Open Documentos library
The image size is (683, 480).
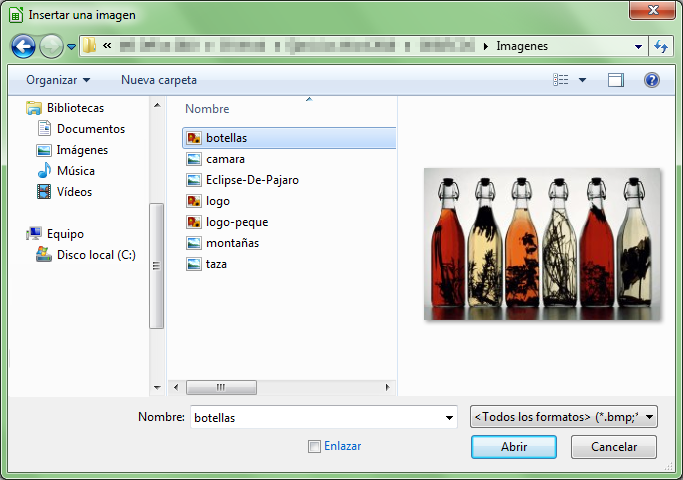coord(91,129)
